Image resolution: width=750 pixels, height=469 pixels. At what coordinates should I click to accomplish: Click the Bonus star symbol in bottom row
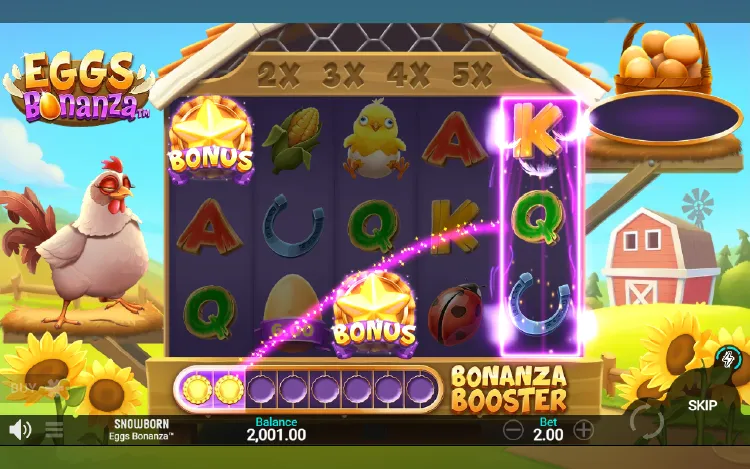click(374, 314)
